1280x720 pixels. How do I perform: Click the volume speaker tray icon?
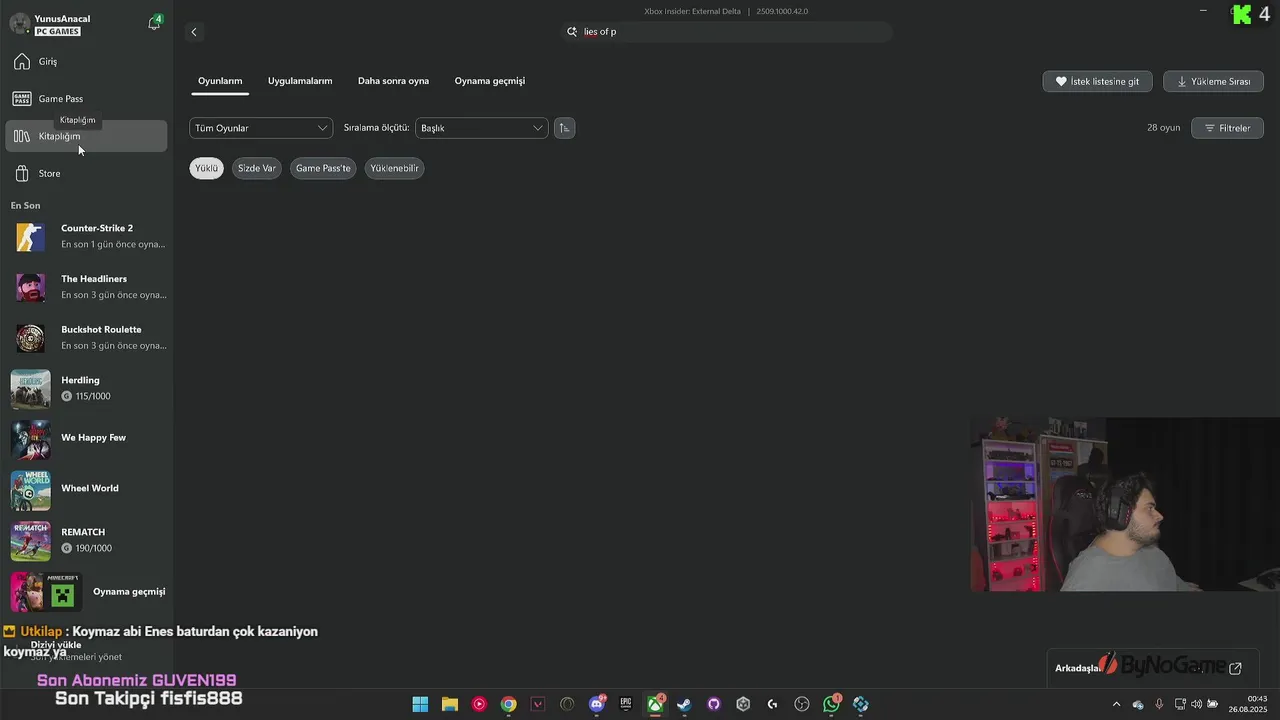click(1197, 704)
